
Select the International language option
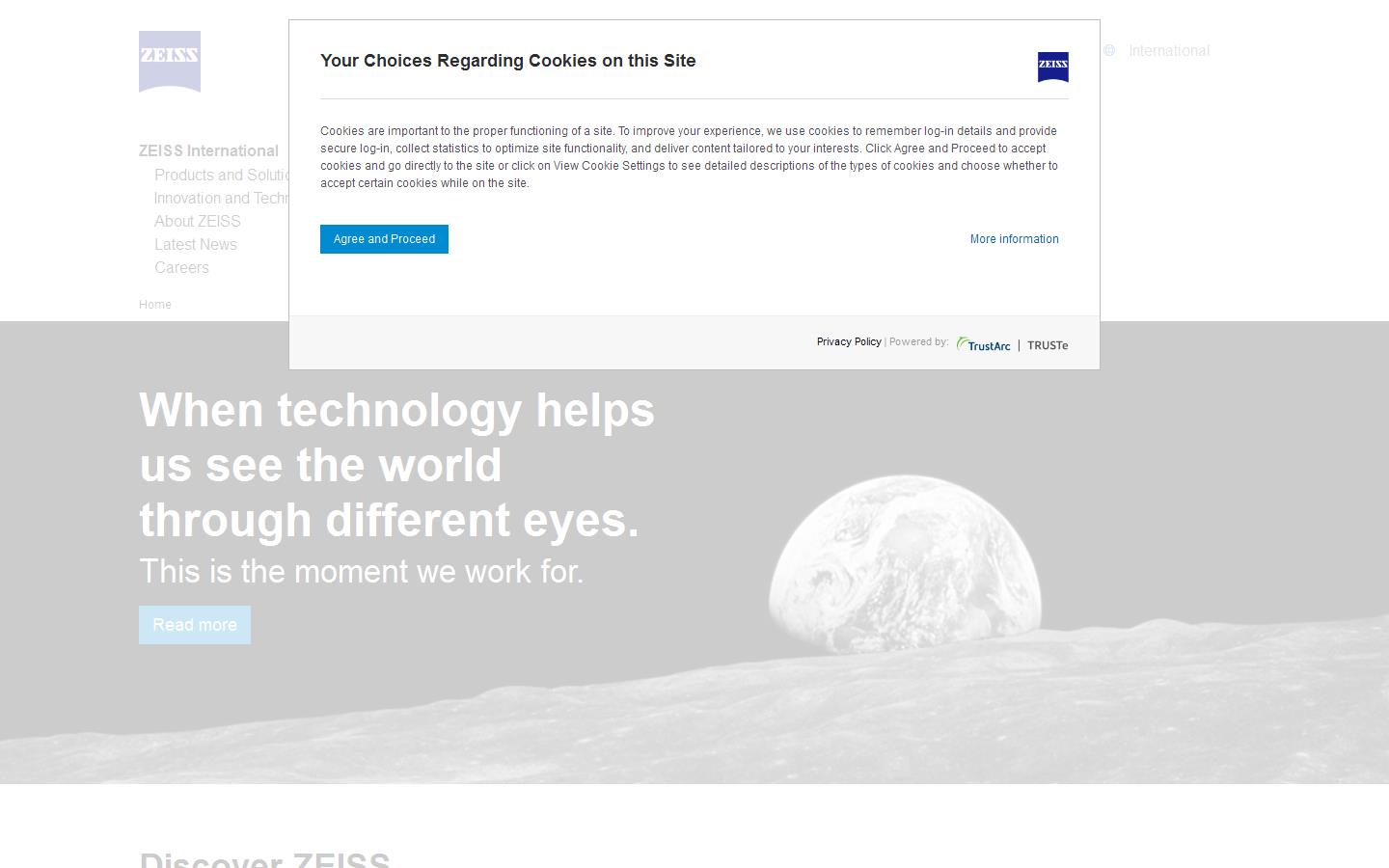point(1168,50)
